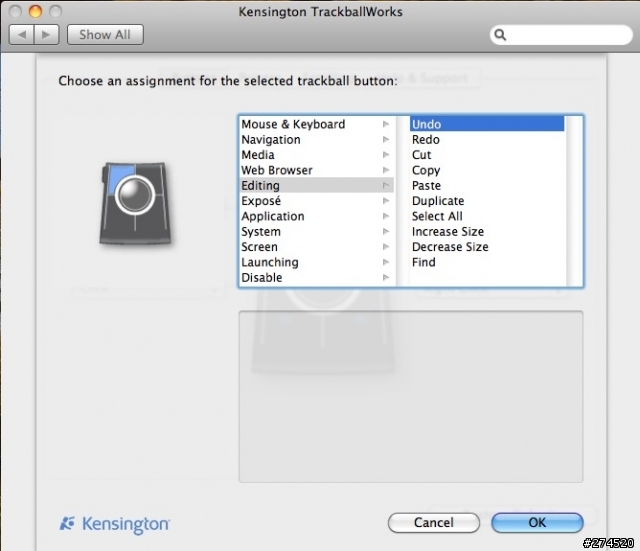Choose the Copy action
Image resolution: width=640 pixels, height=551 pixels.
(x=487, y=170)
